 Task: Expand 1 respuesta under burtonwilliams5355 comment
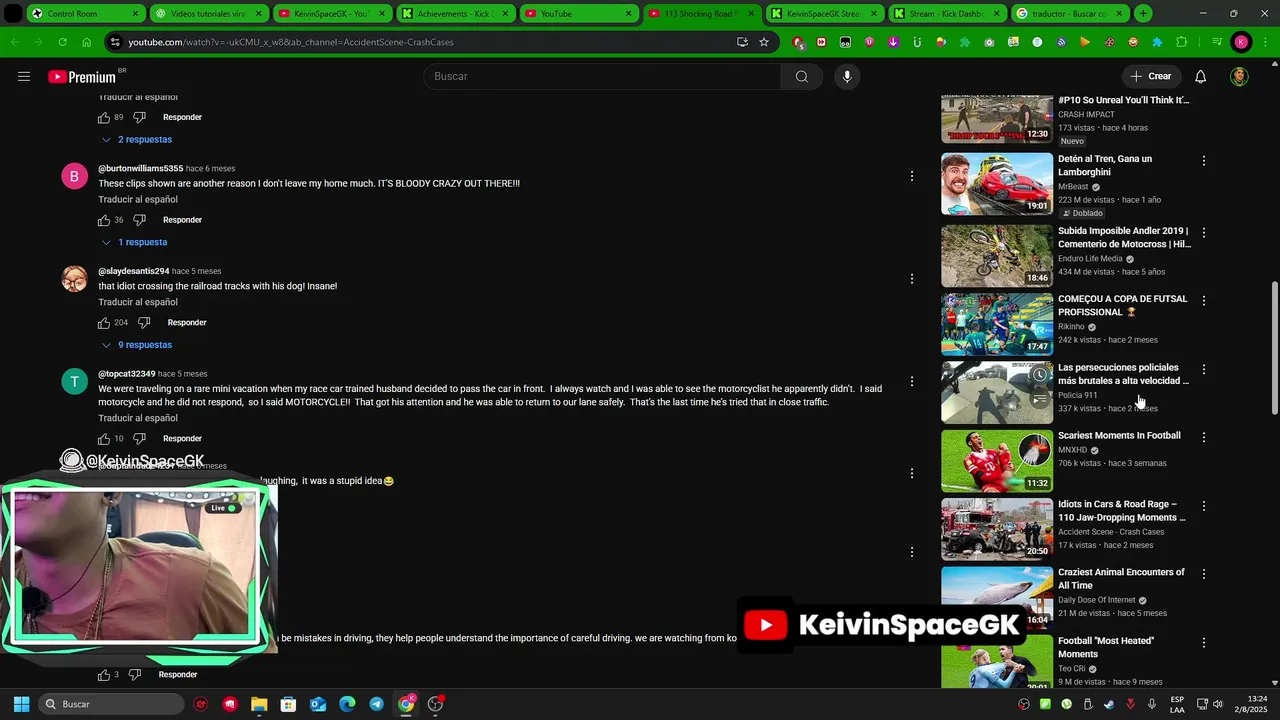click(x=134, y=242)
